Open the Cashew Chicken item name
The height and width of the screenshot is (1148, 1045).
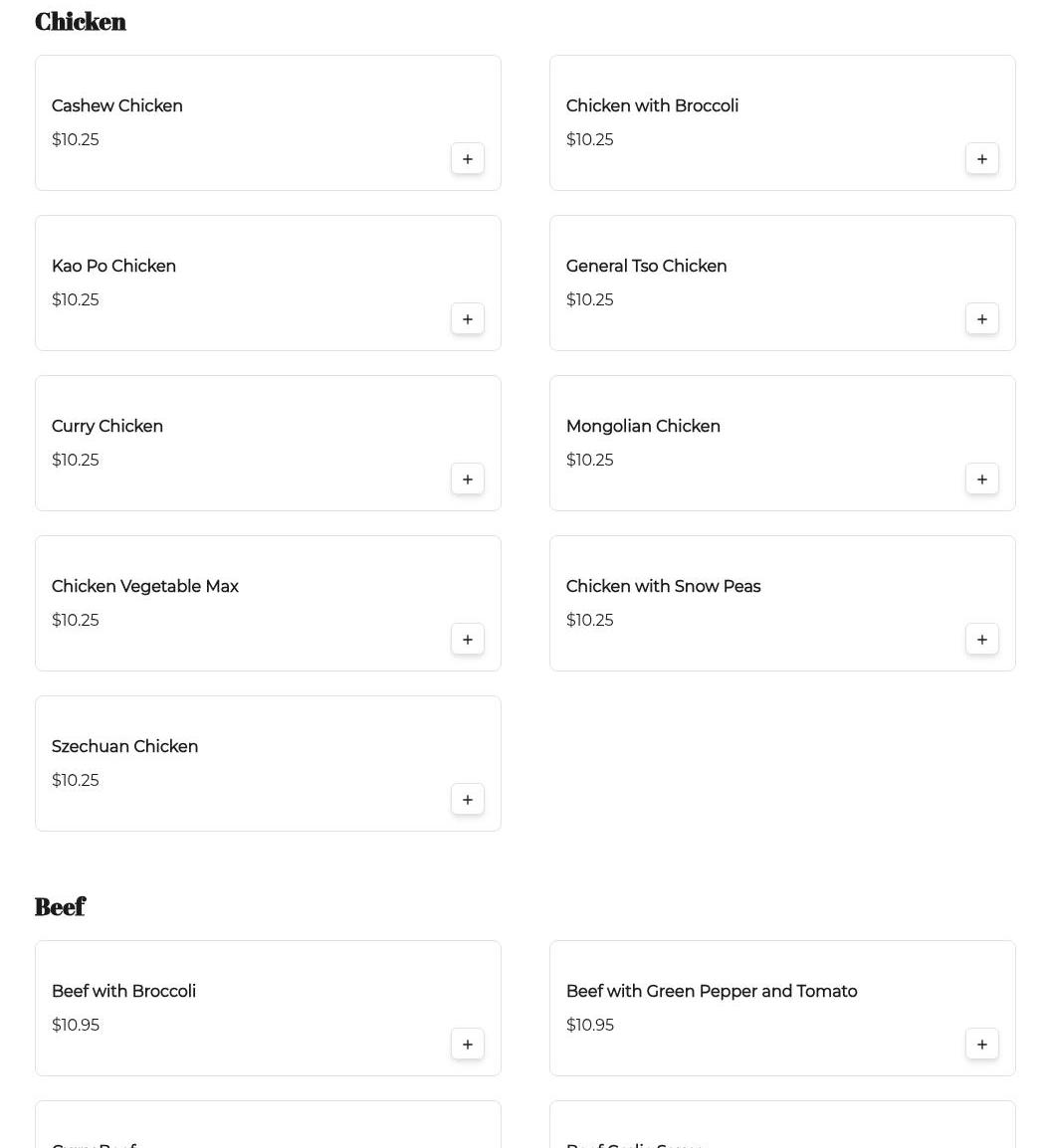point(117,106)
